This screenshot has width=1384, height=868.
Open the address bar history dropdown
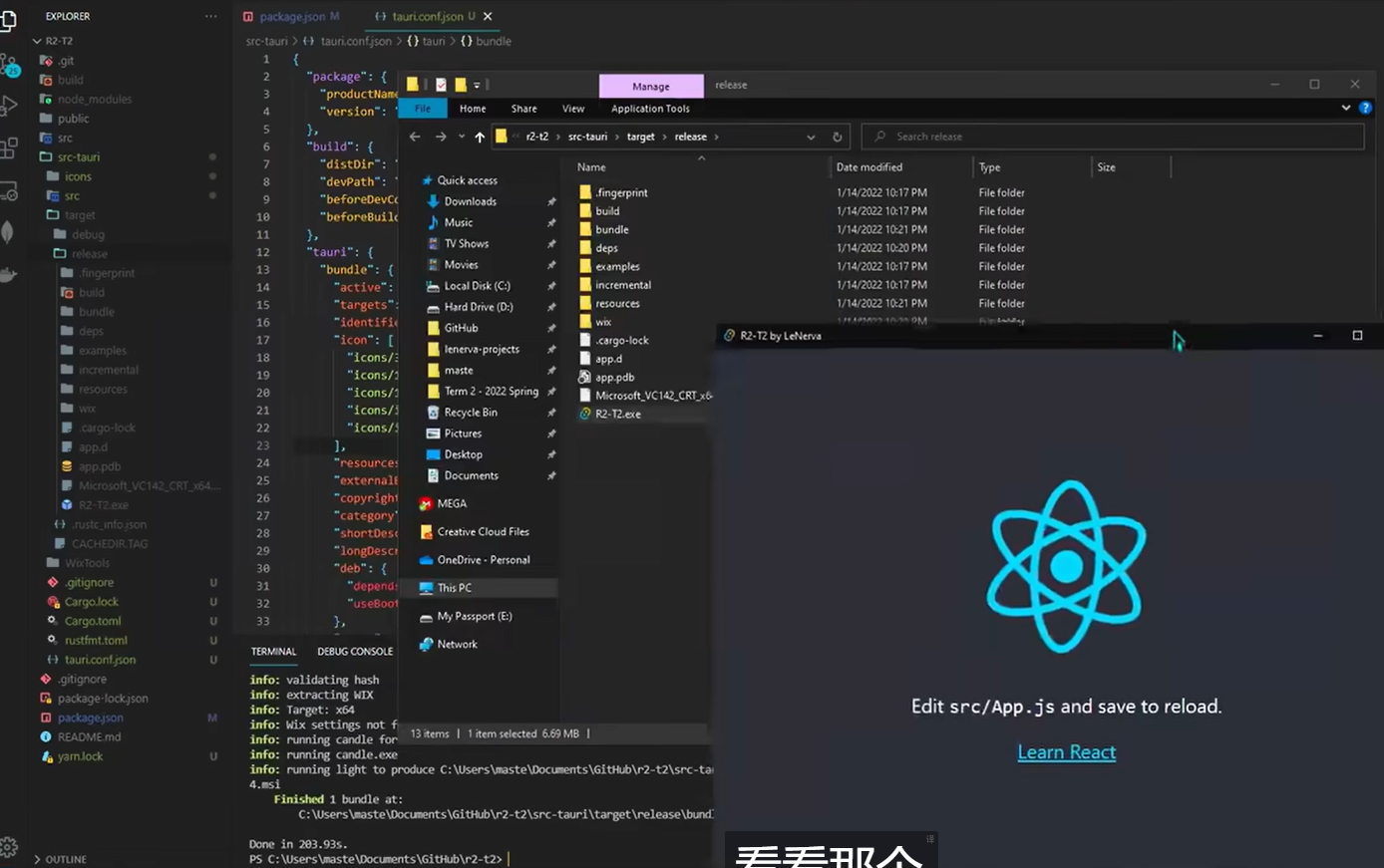pos(811,138)
